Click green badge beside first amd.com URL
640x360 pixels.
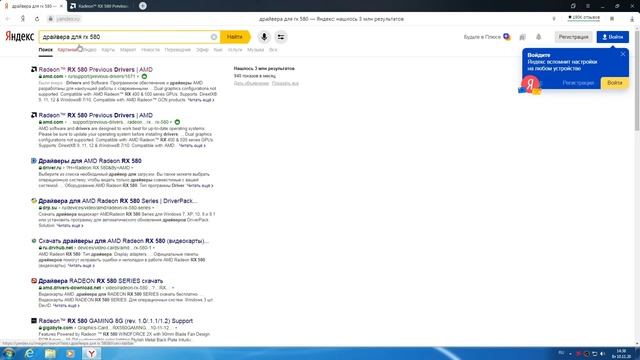(144, 76)
